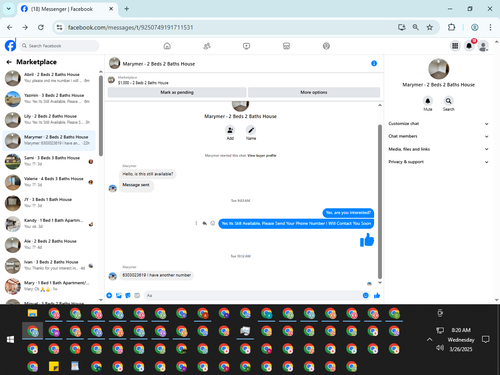Open Chrome tab search dropdown
This screenshot has width=500, height=375.
click(9, 9)
